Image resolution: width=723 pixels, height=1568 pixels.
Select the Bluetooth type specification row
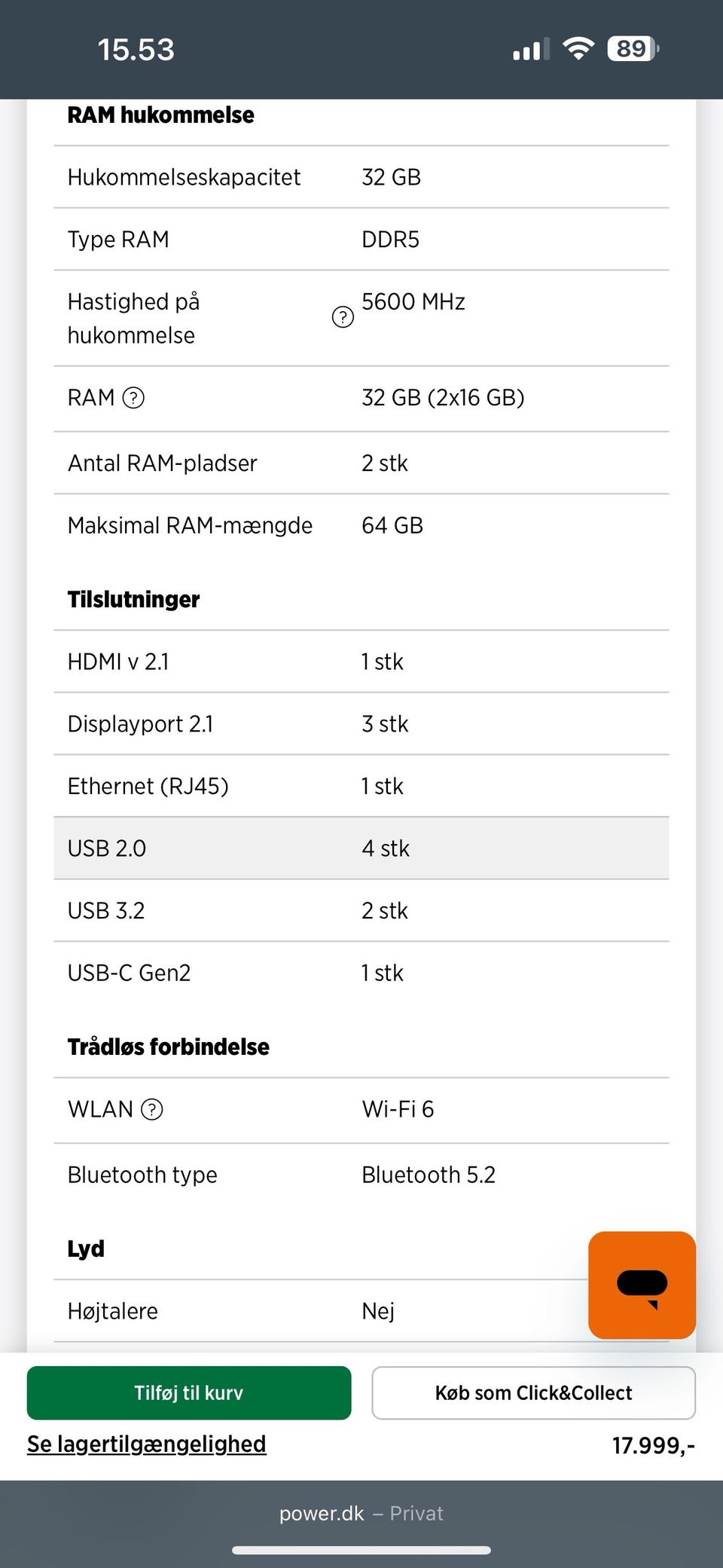click(361, 1175)
